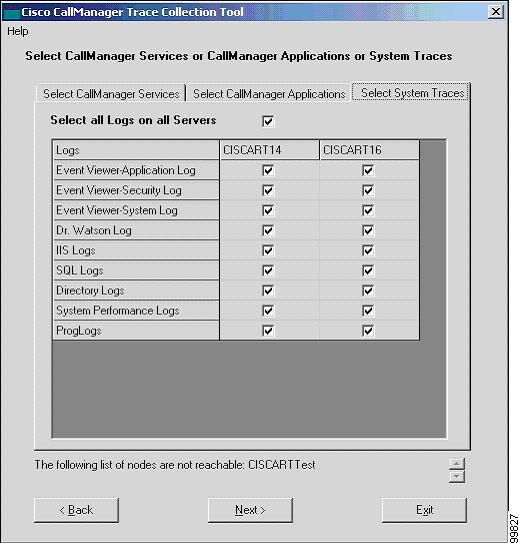Viewport: 520px width, 543px height.
Task: Disable IIS Logs for CISCART14
Action: pyautogui.click(x=268, y=250)
